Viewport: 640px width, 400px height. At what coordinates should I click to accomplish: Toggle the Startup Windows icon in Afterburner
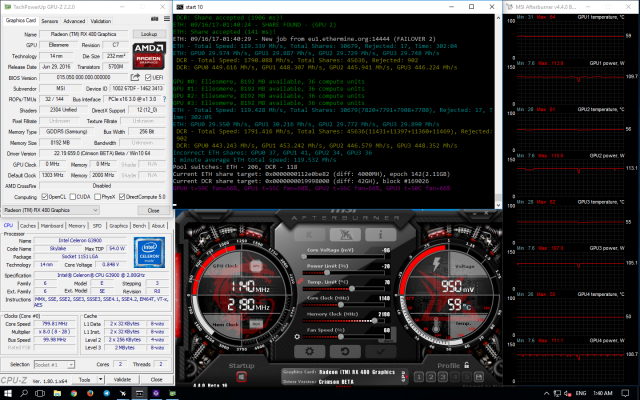pos(241,377)
